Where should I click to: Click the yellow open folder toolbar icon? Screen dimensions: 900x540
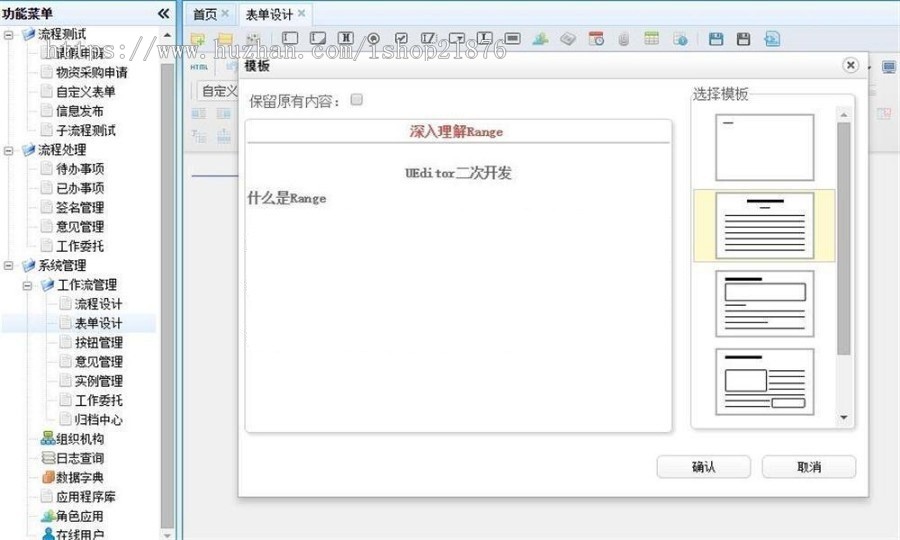click(225, 39)
